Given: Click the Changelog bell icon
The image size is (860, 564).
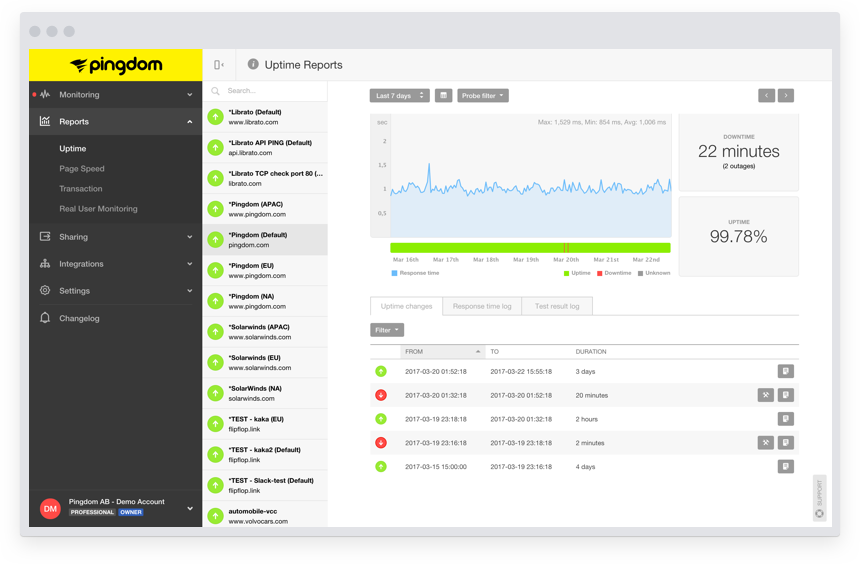Looking at the screenshot, I should 45,318.
